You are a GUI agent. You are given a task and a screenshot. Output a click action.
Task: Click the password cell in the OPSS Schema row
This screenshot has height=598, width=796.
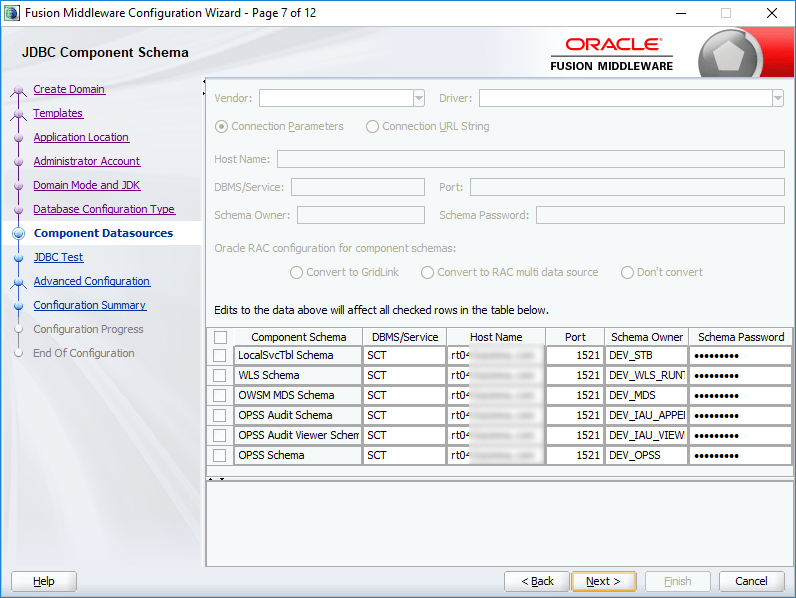click(741, 455)
